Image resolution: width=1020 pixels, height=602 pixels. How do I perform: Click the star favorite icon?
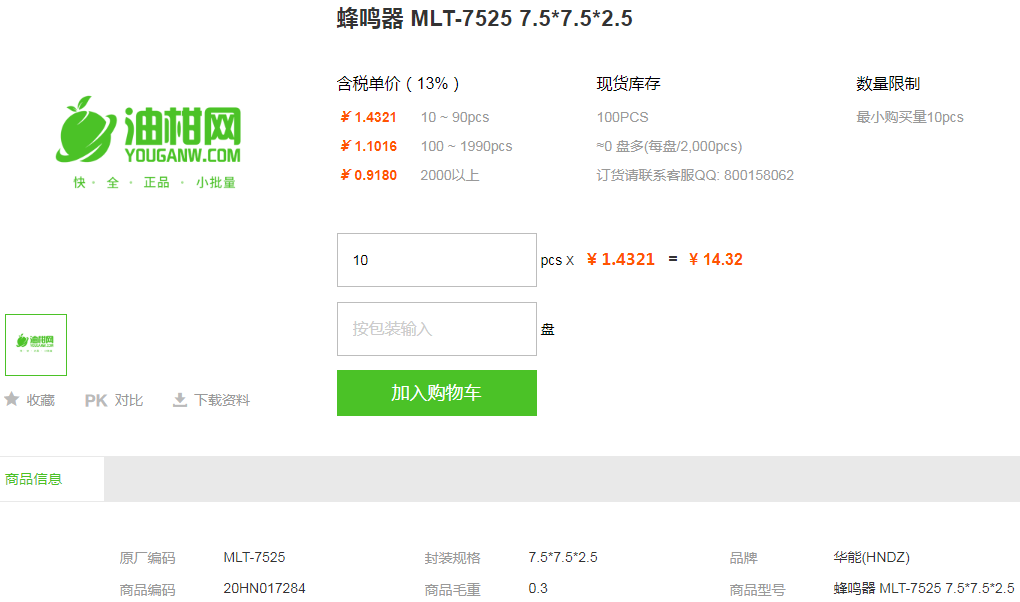12,400
